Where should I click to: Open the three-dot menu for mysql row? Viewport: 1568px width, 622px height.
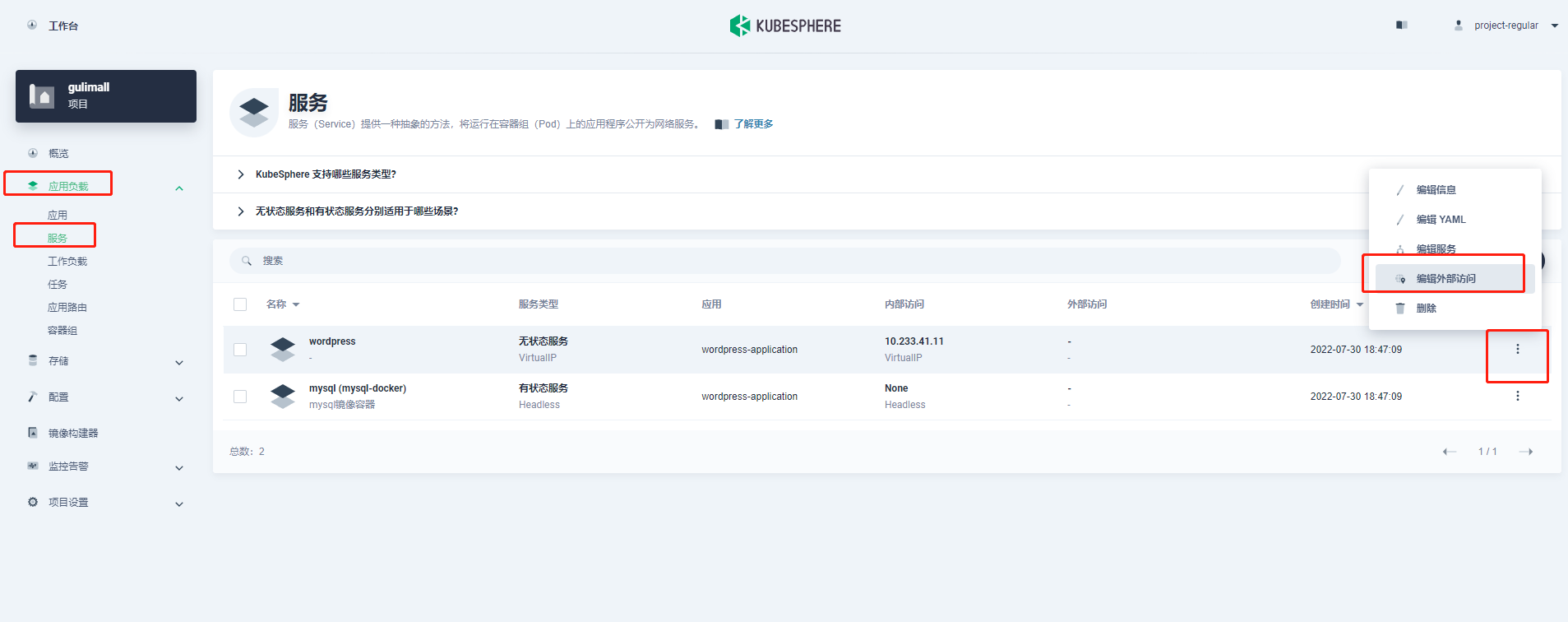(x=1518, y=396)
